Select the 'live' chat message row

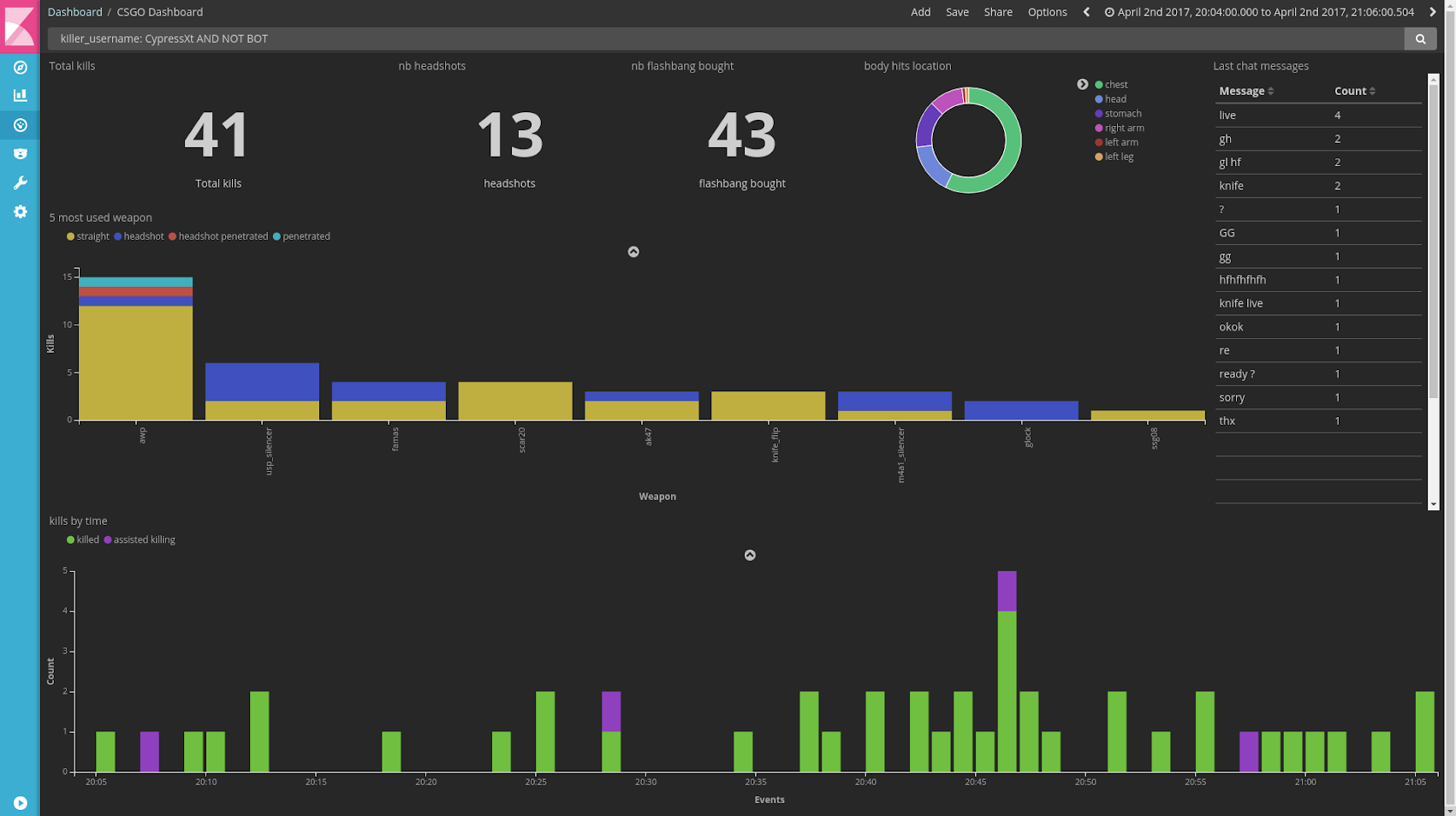[1318, 115]
